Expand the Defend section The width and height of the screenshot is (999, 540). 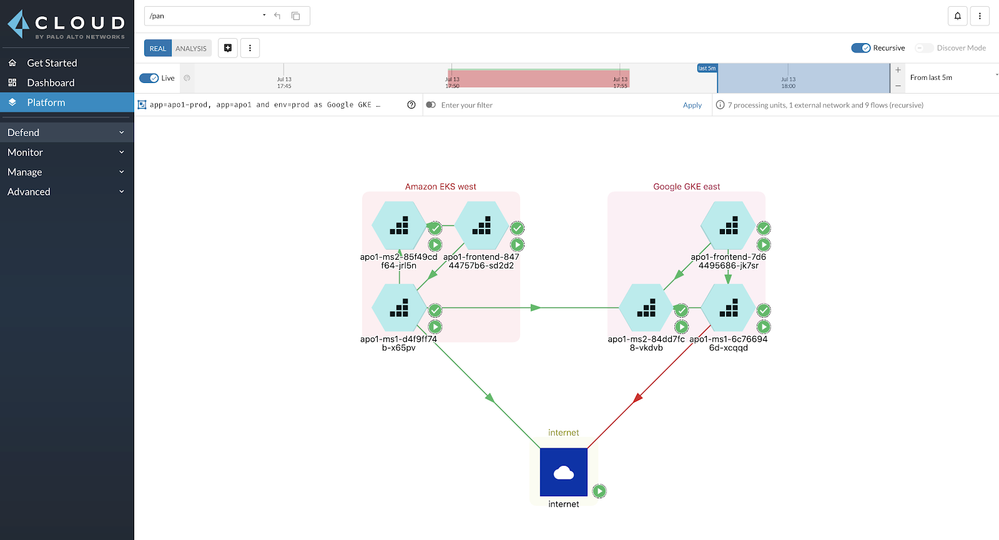click(x=67, y=132)
